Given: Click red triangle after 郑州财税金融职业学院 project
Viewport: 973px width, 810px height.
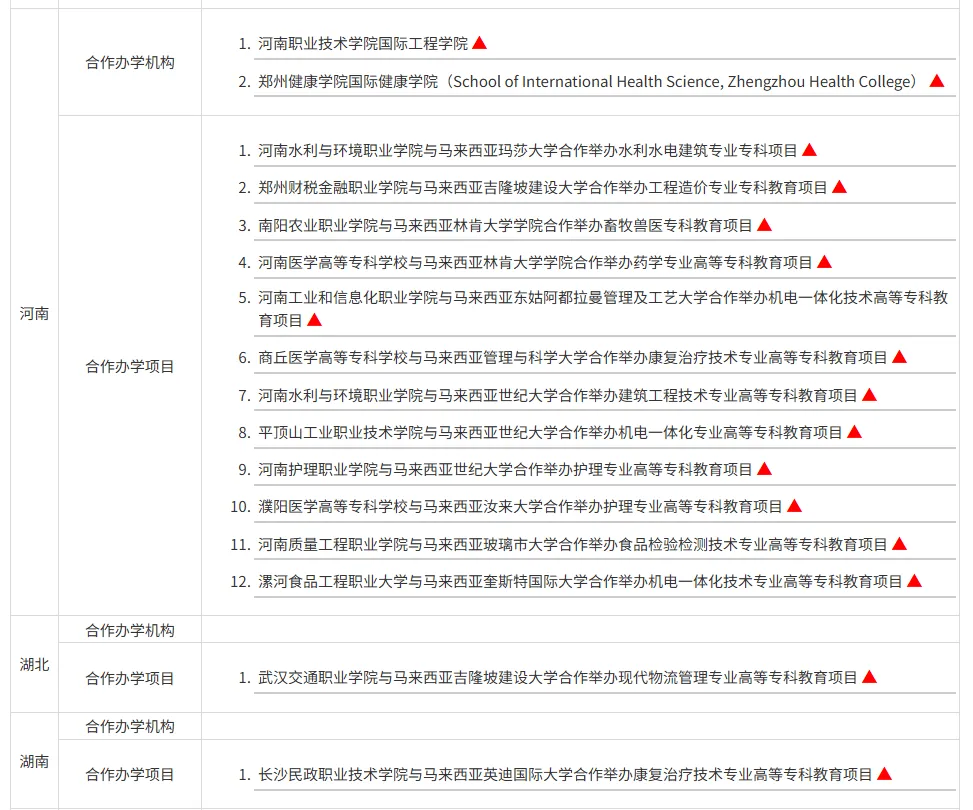Looking at the screenshot, I should click(840, 187).
